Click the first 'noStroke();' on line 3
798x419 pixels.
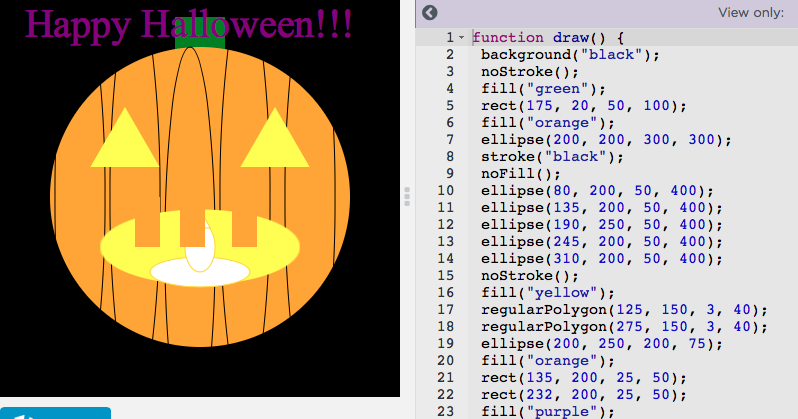pos(530,72)
